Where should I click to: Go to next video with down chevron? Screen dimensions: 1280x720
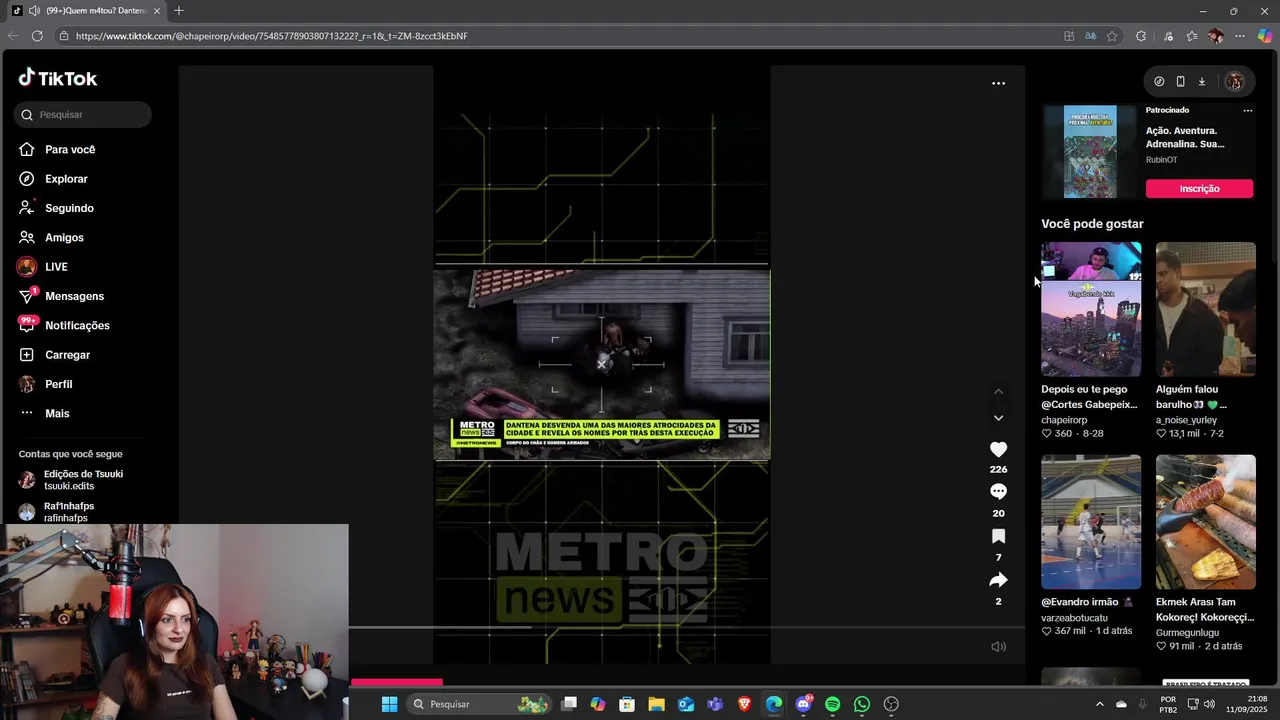[998, 418]
